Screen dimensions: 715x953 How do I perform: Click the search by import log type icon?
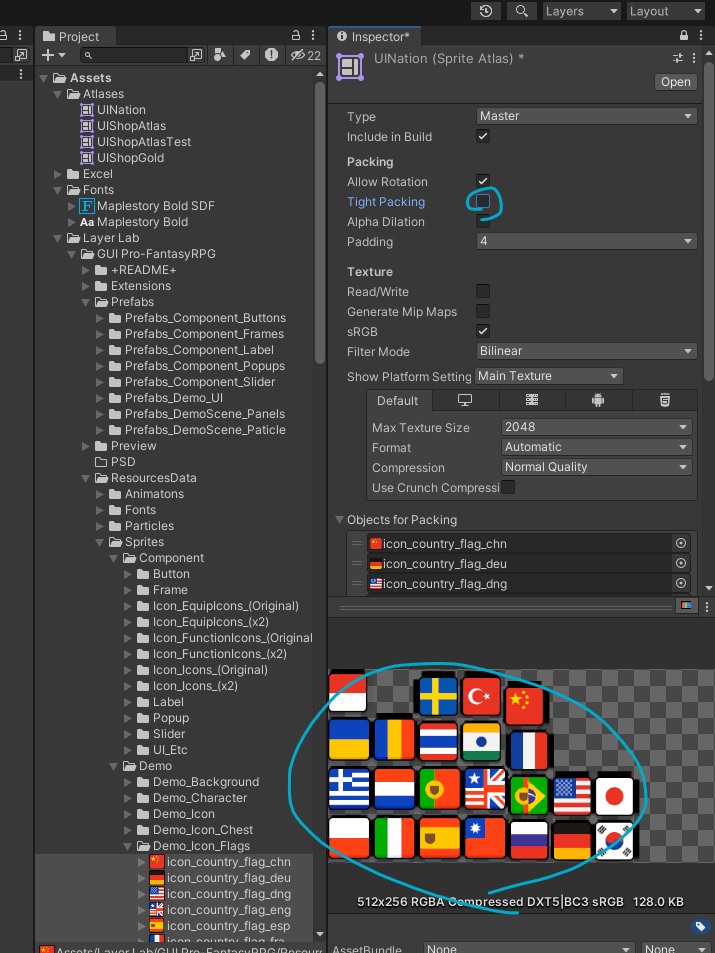271,55
